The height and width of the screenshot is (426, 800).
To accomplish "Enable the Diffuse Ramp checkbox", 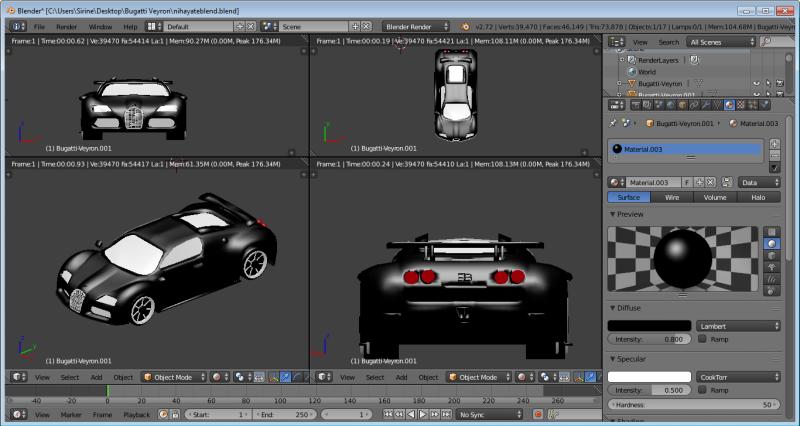I will [702, 340].
